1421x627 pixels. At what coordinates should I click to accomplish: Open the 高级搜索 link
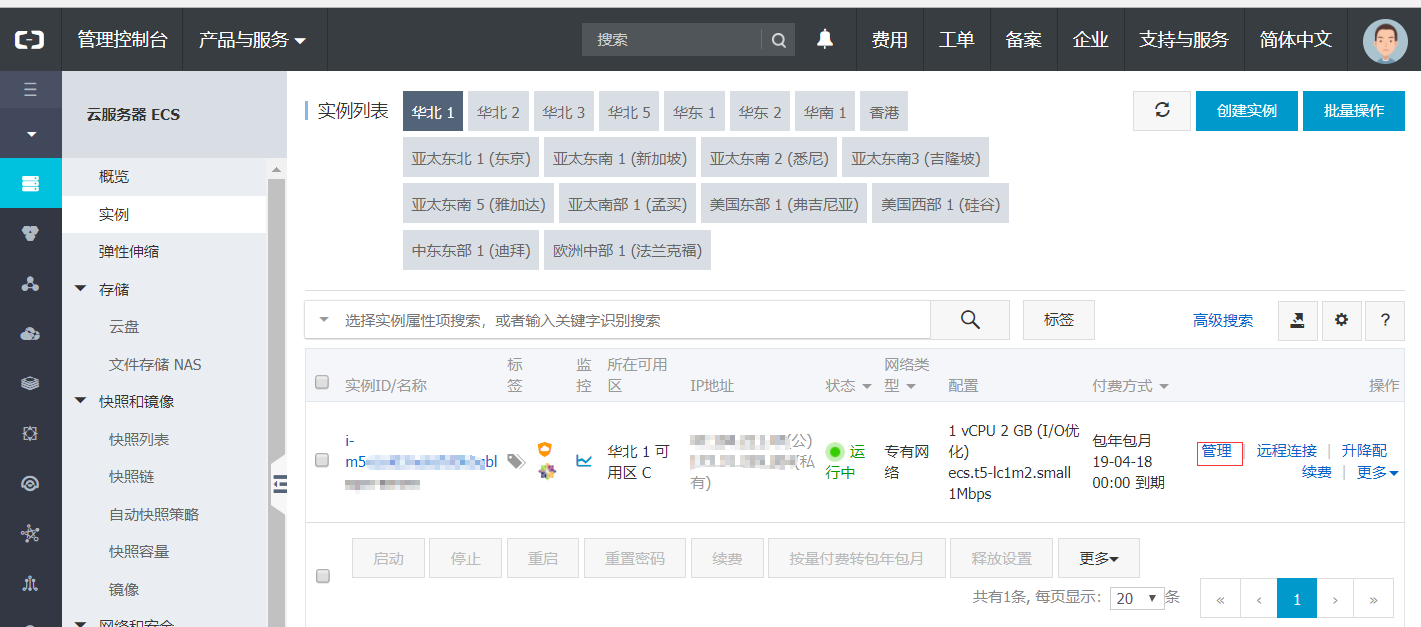(x=1223, y=320)
